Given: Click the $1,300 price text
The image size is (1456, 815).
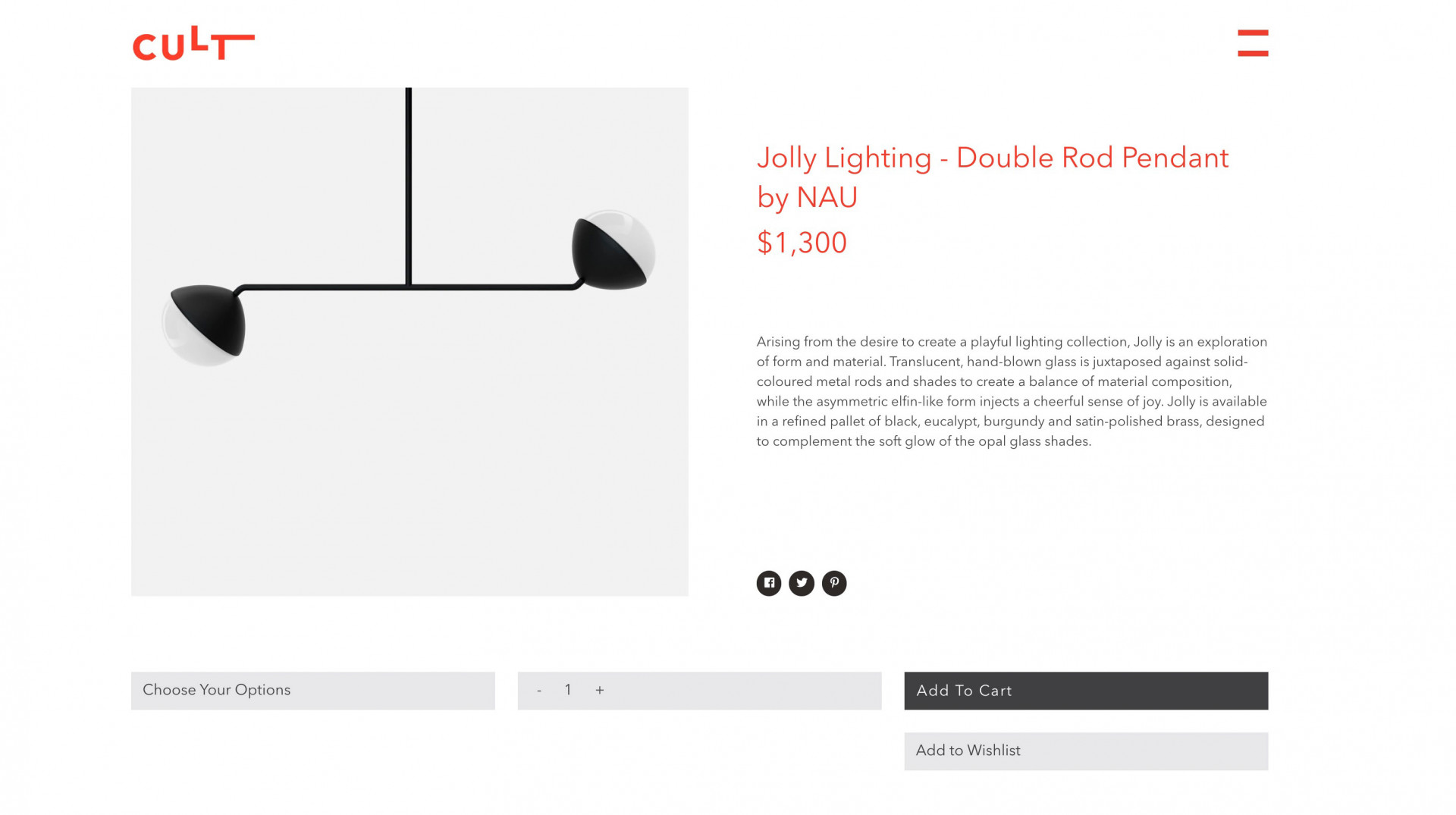Looking at the screenshot, I should tap(801, 243).
